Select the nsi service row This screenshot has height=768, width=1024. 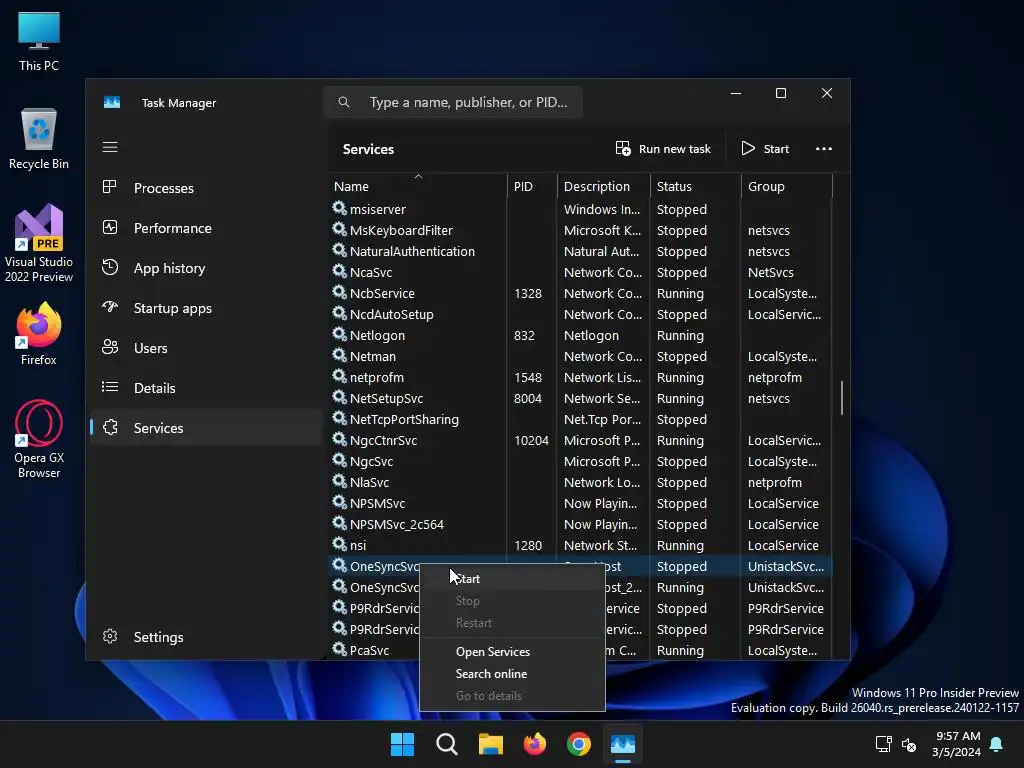[x=580, y=545]
